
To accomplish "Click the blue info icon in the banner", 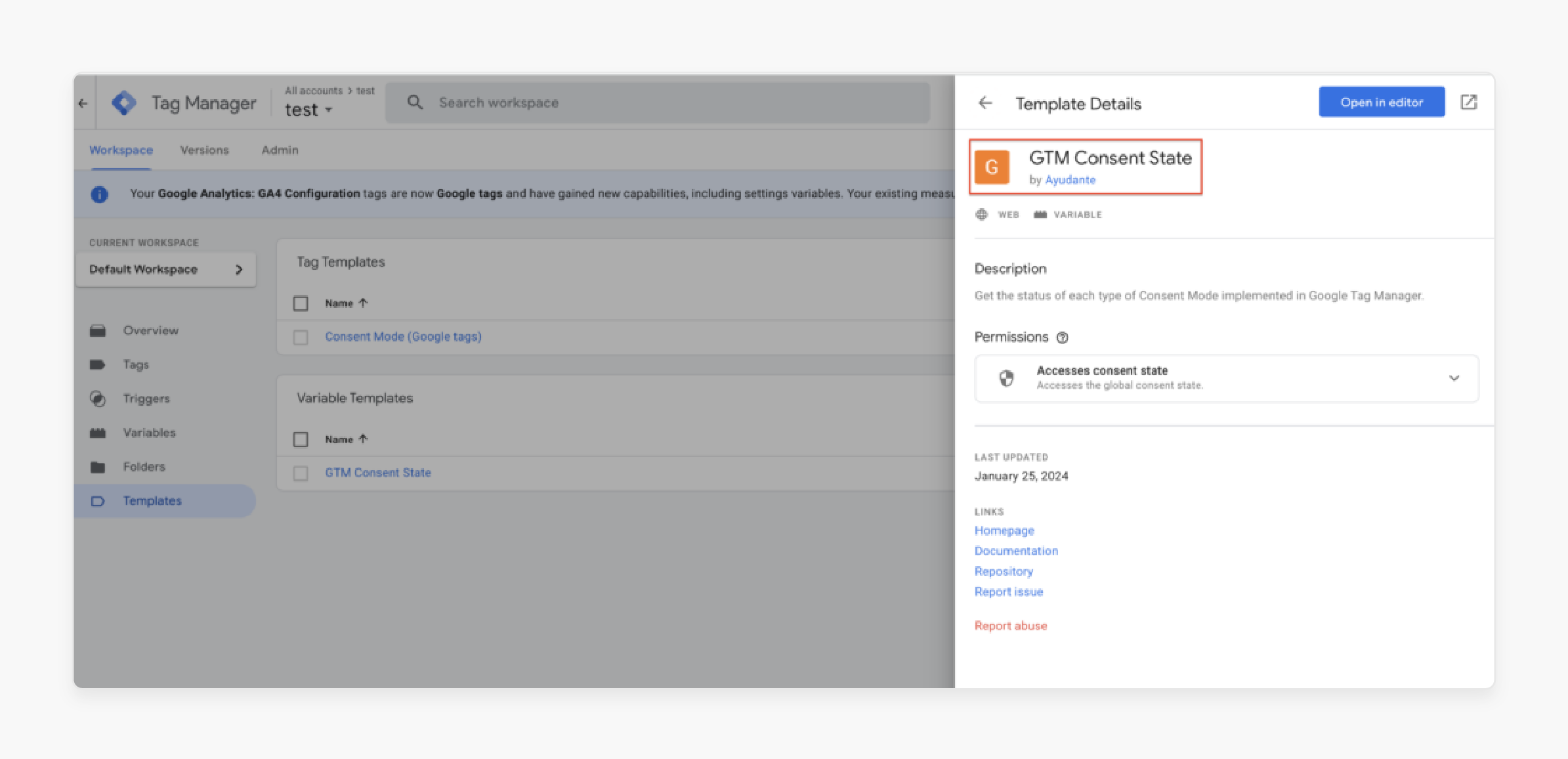I will pos(99,194).
